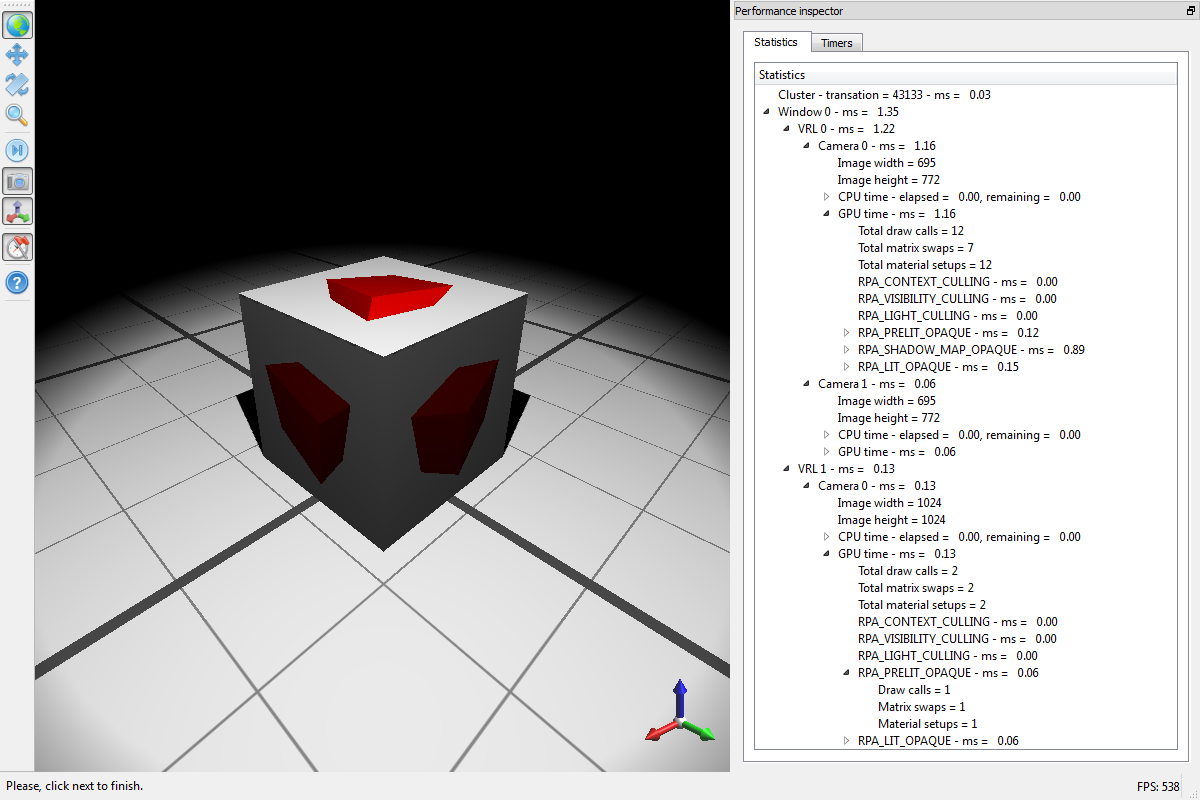Toggle the camera snapshot icon

pyautogui.click(x=17, y=181)
